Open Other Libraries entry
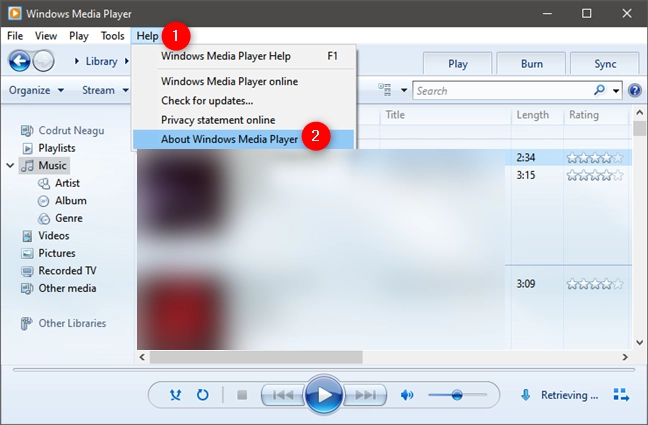 pos(63,323)
